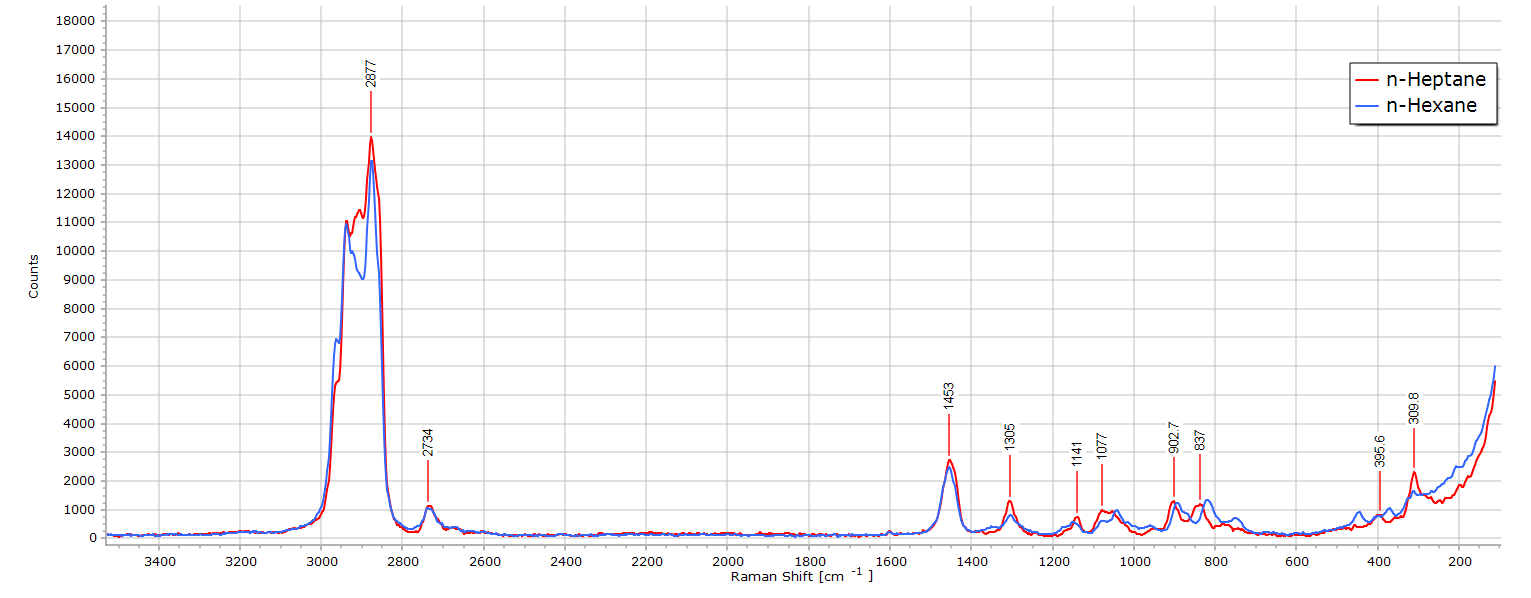Viewport: 1531px width, 598px height.
Task: Click the Counts y-axis title
Action: click(34, 276)
